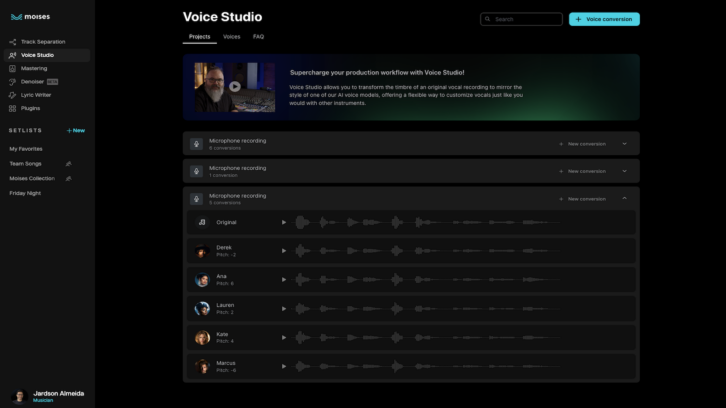Expand the 1-conversion recording

pos(625,171)
